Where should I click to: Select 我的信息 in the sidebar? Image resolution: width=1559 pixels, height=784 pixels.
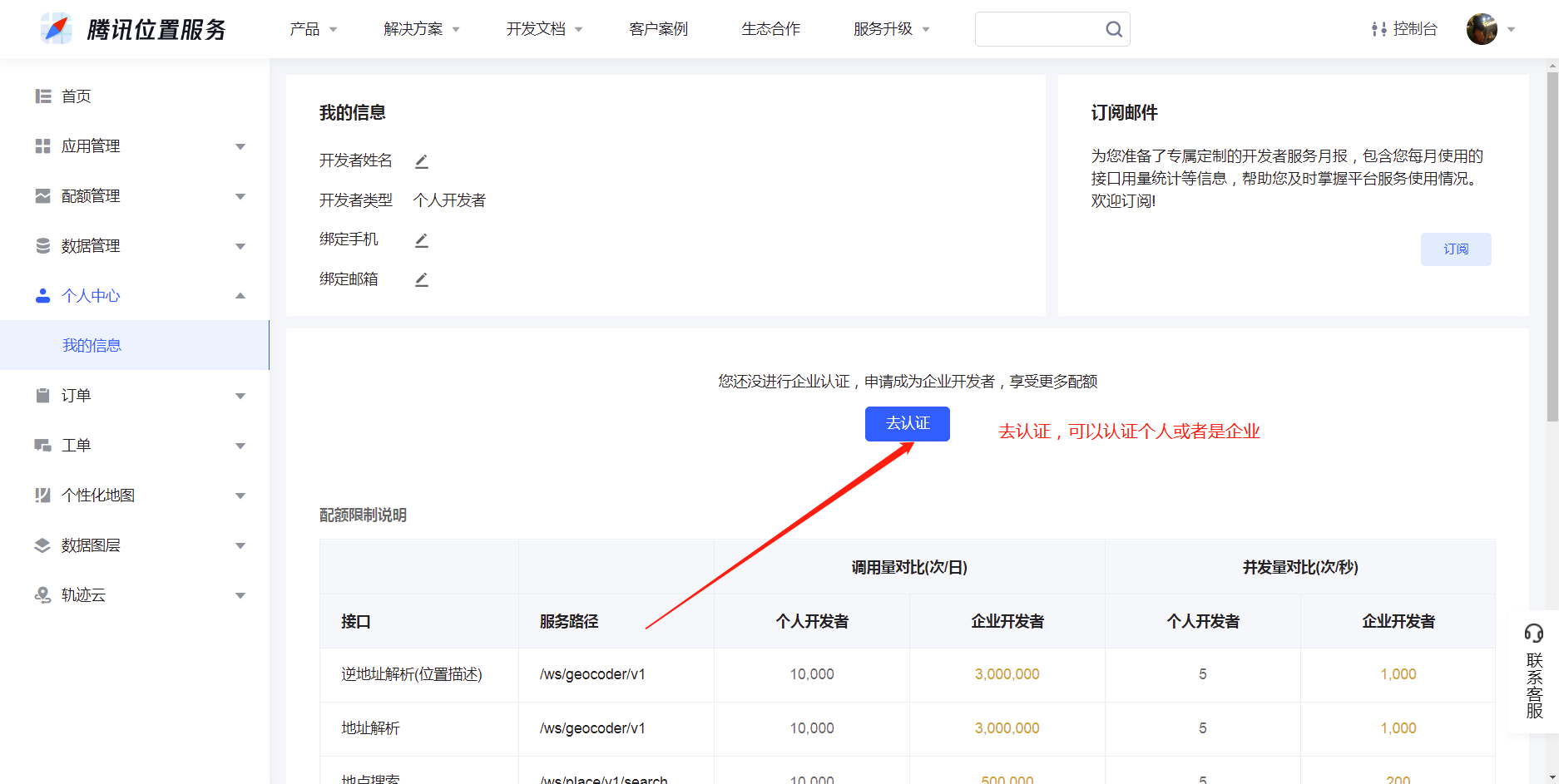(92, 345)
